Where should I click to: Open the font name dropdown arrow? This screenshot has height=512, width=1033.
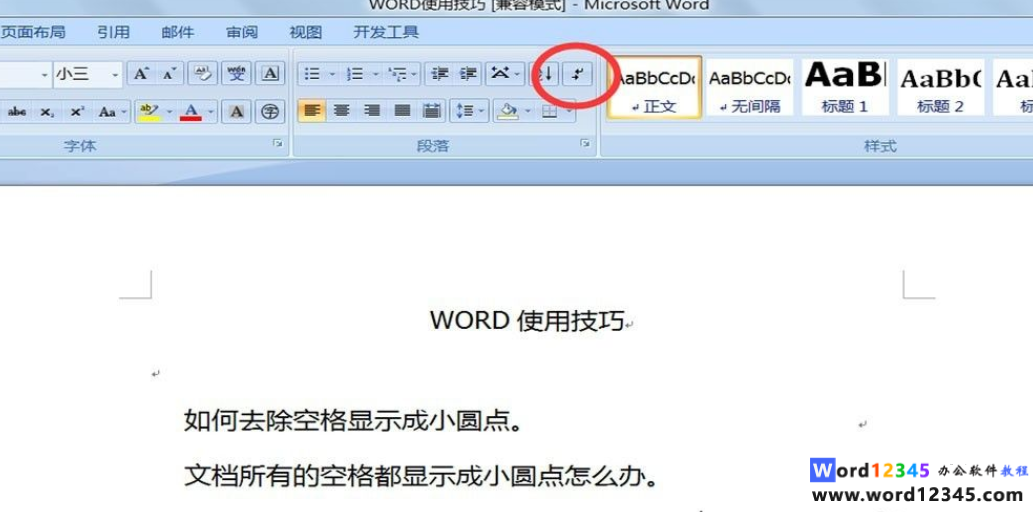45,74
